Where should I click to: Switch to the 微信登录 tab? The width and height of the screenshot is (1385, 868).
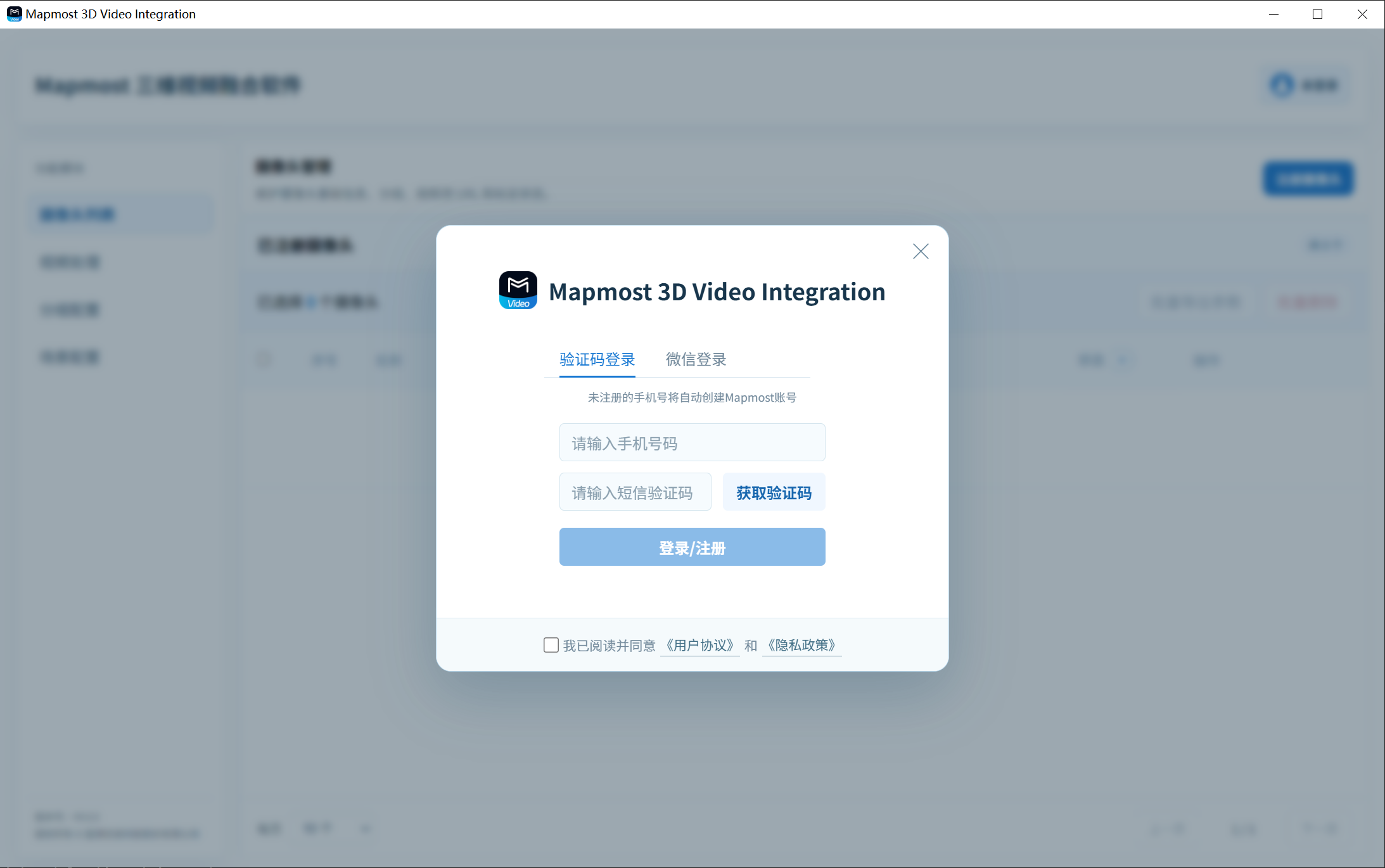(696, 360)
